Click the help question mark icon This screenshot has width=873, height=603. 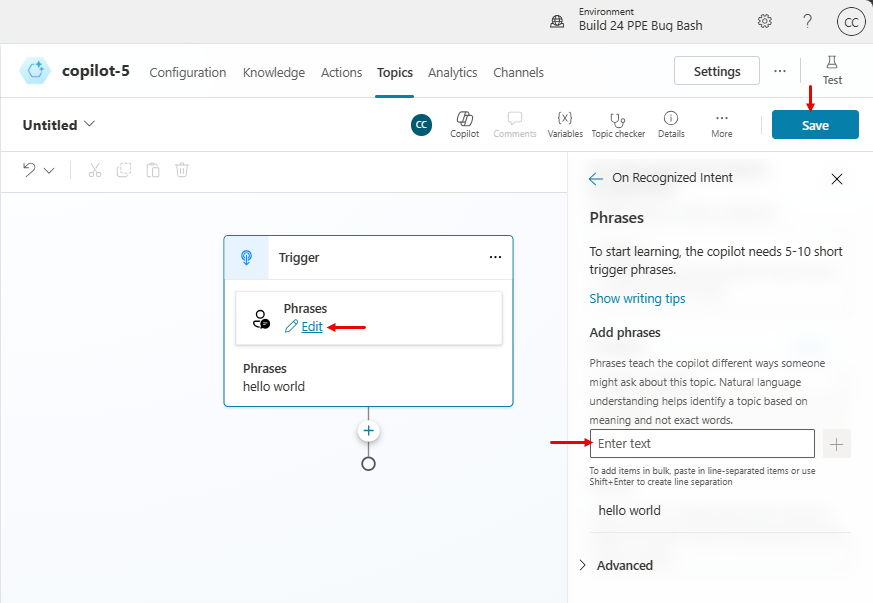point(807,21)
